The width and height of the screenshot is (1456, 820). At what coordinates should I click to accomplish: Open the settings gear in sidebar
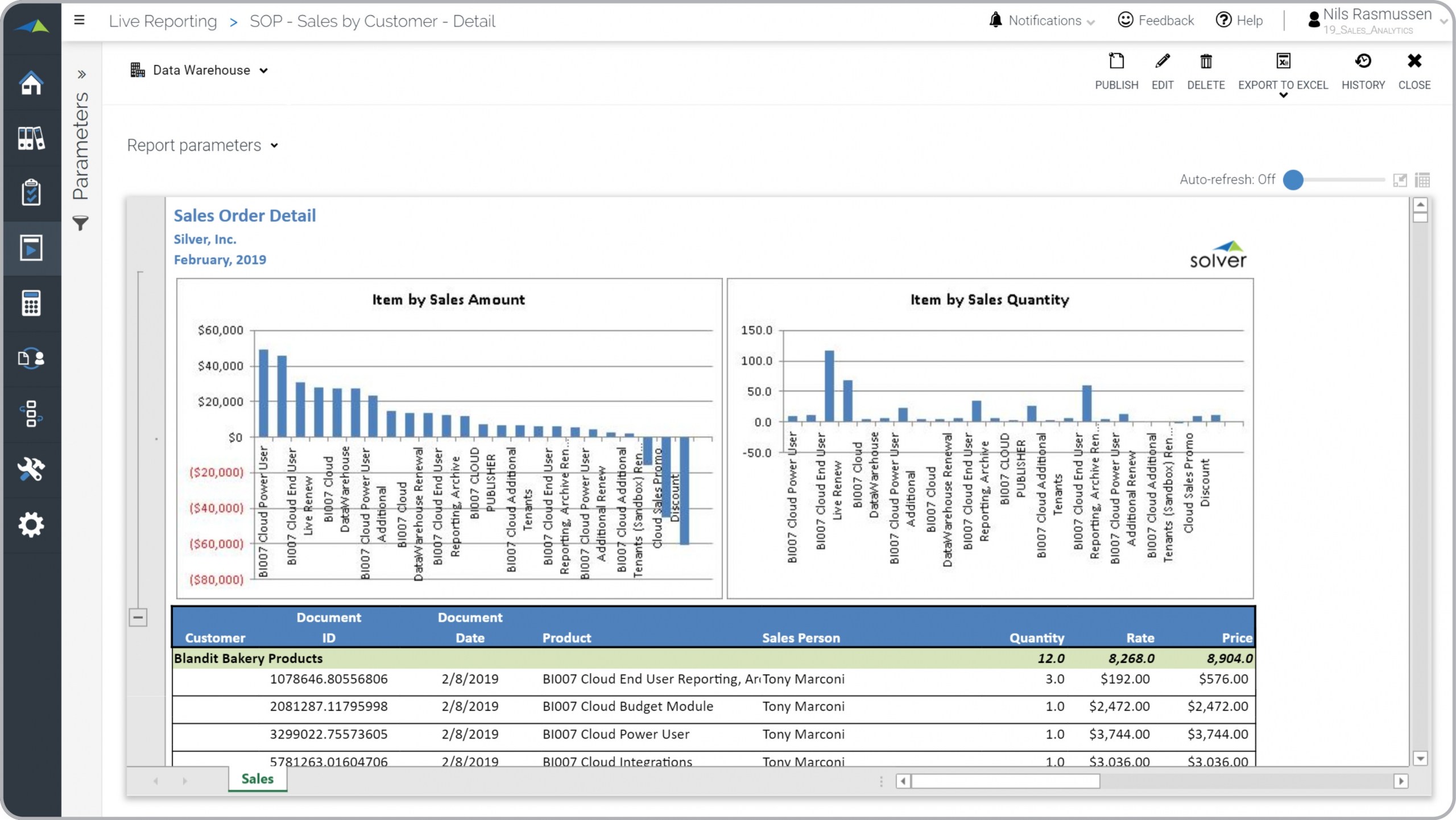tap(31, 524)
